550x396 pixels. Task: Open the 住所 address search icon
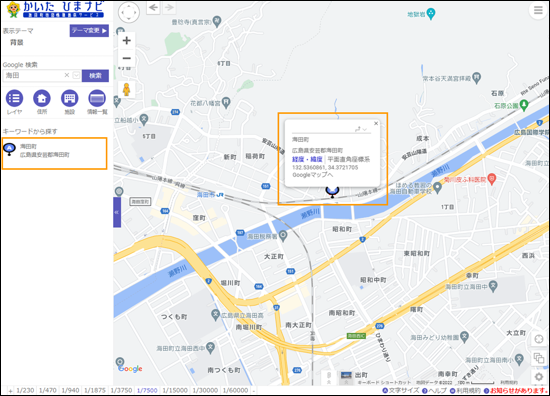tap(42, 102)
